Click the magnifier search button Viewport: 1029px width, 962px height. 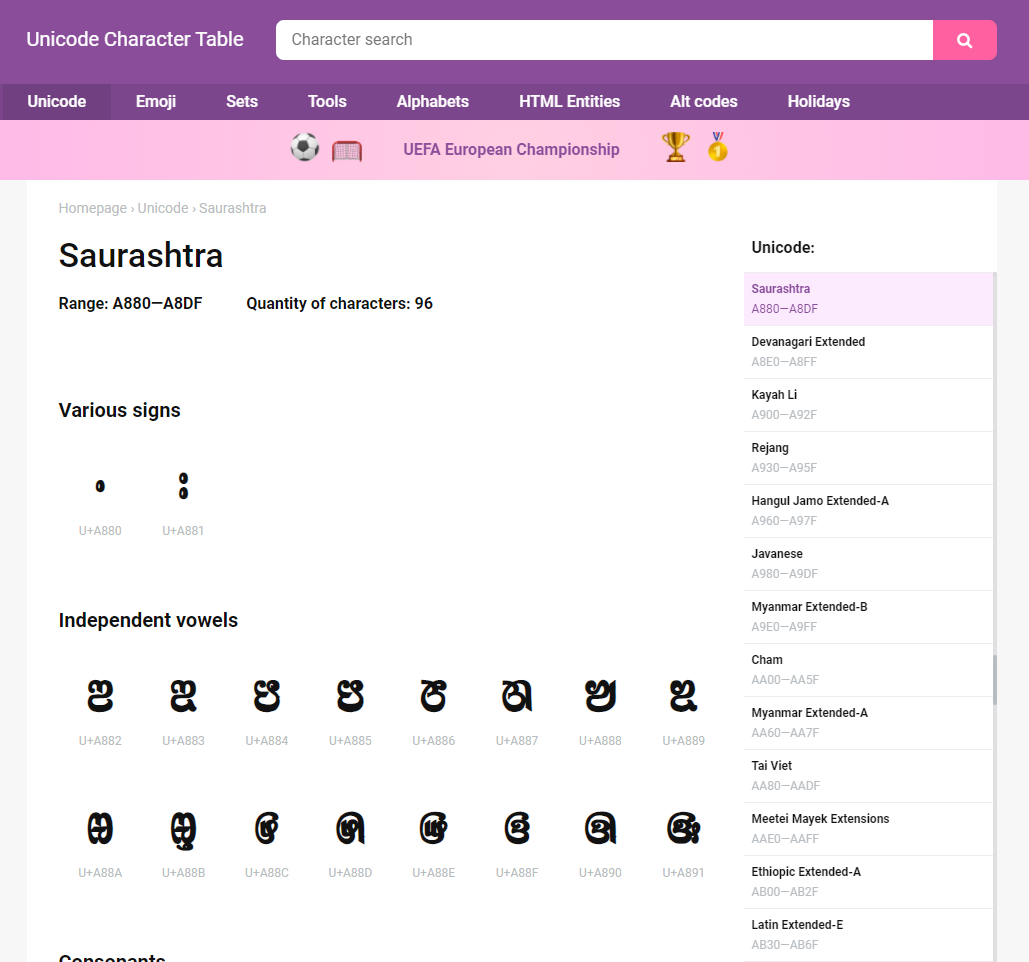tap(965, 40)
